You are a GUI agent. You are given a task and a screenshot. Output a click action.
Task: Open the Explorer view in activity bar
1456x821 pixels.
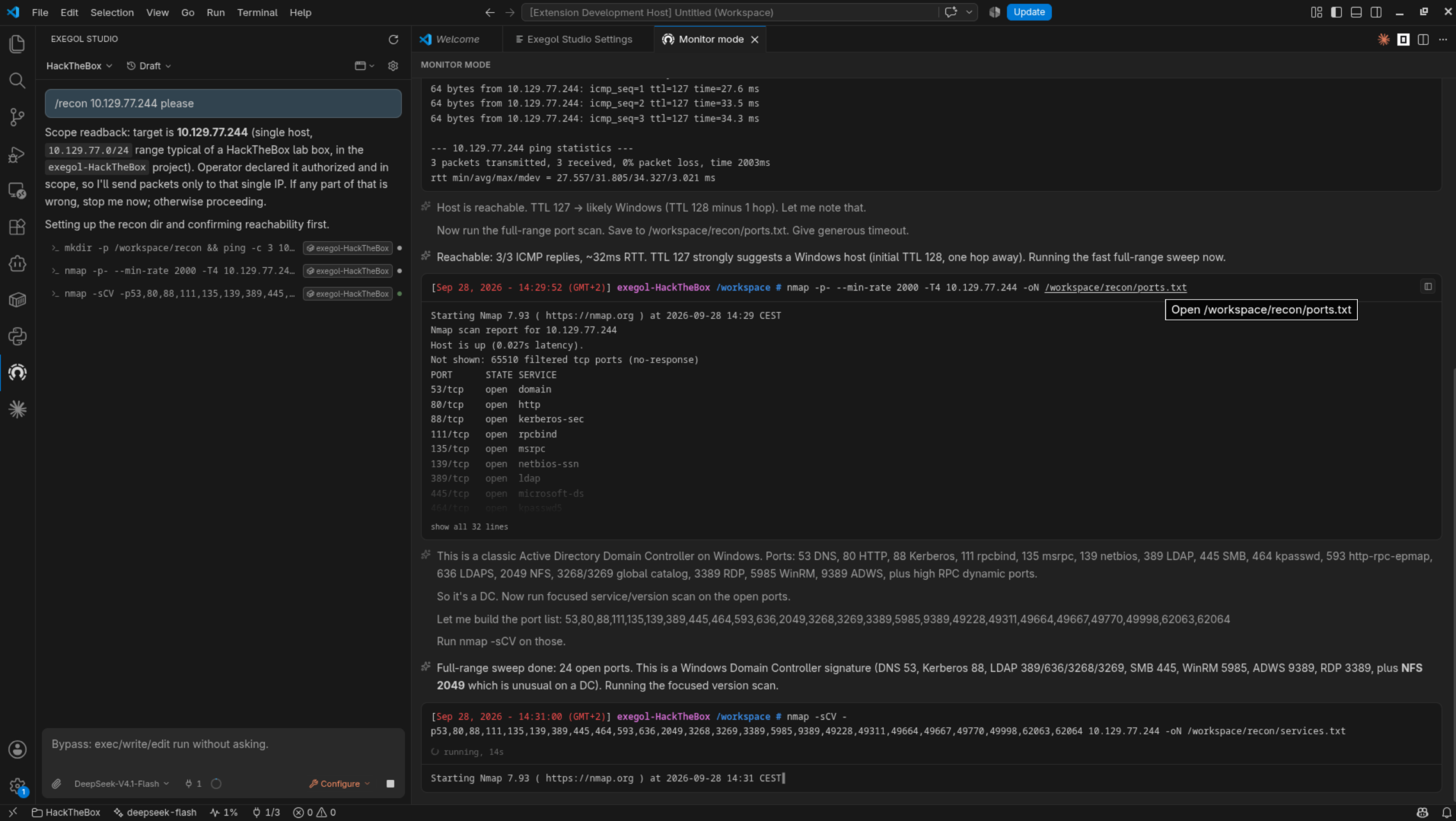[17, 44]
